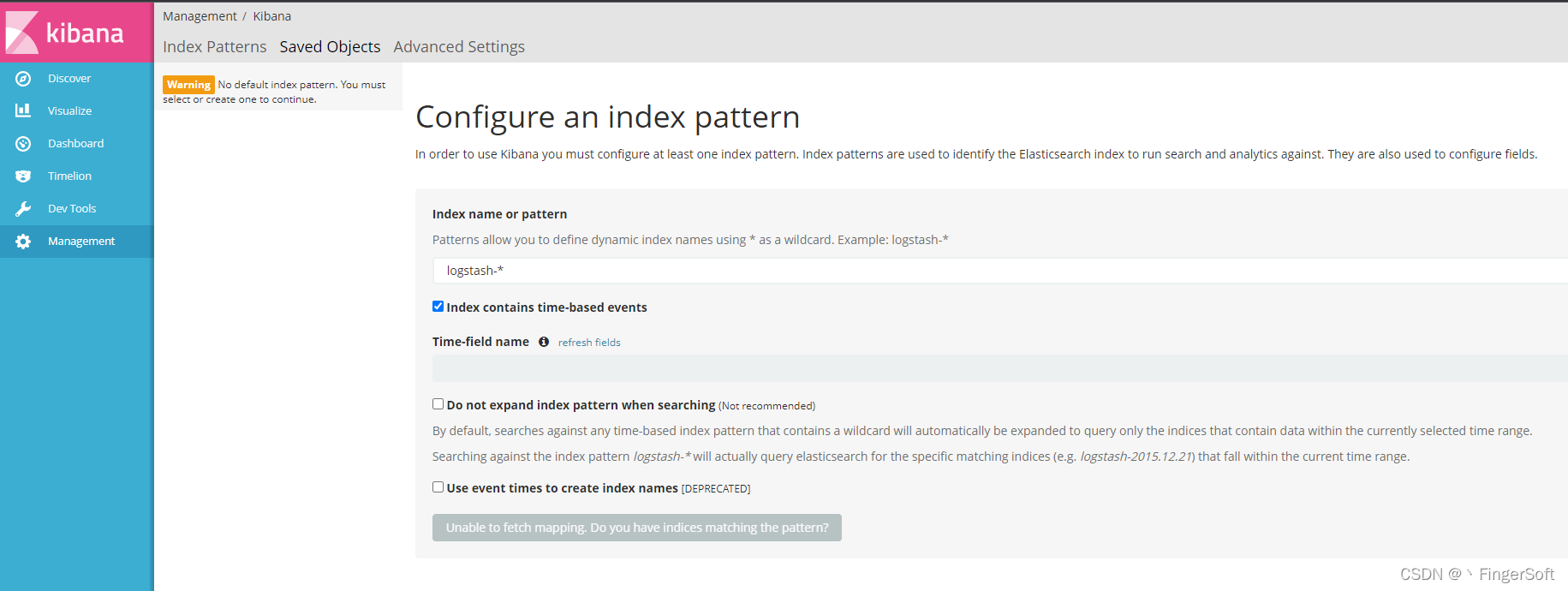Click Management breadcrumb link

tap(200, 16)
